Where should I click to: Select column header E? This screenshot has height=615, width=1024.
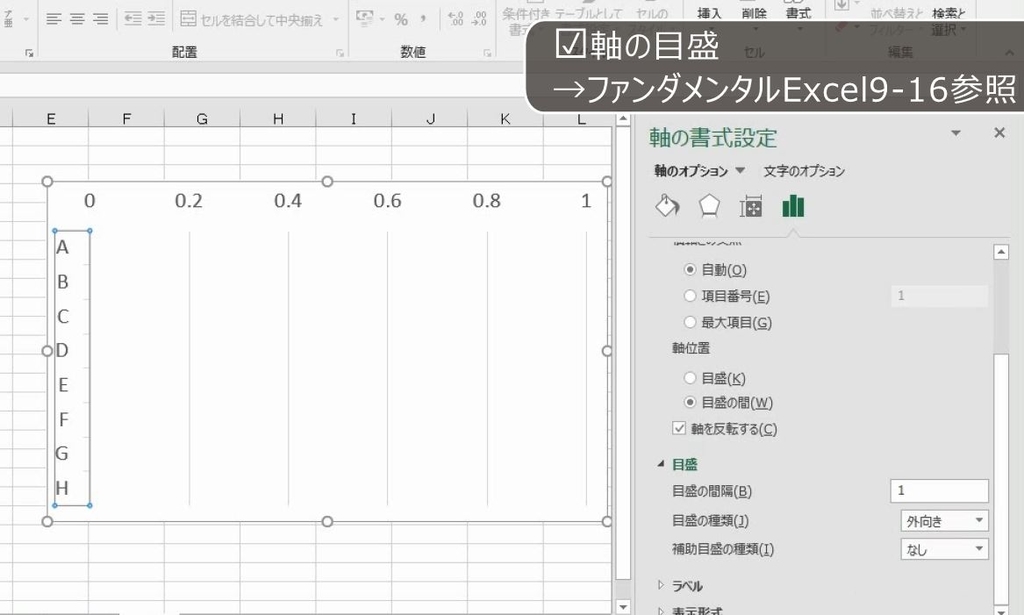coord(50,118)
